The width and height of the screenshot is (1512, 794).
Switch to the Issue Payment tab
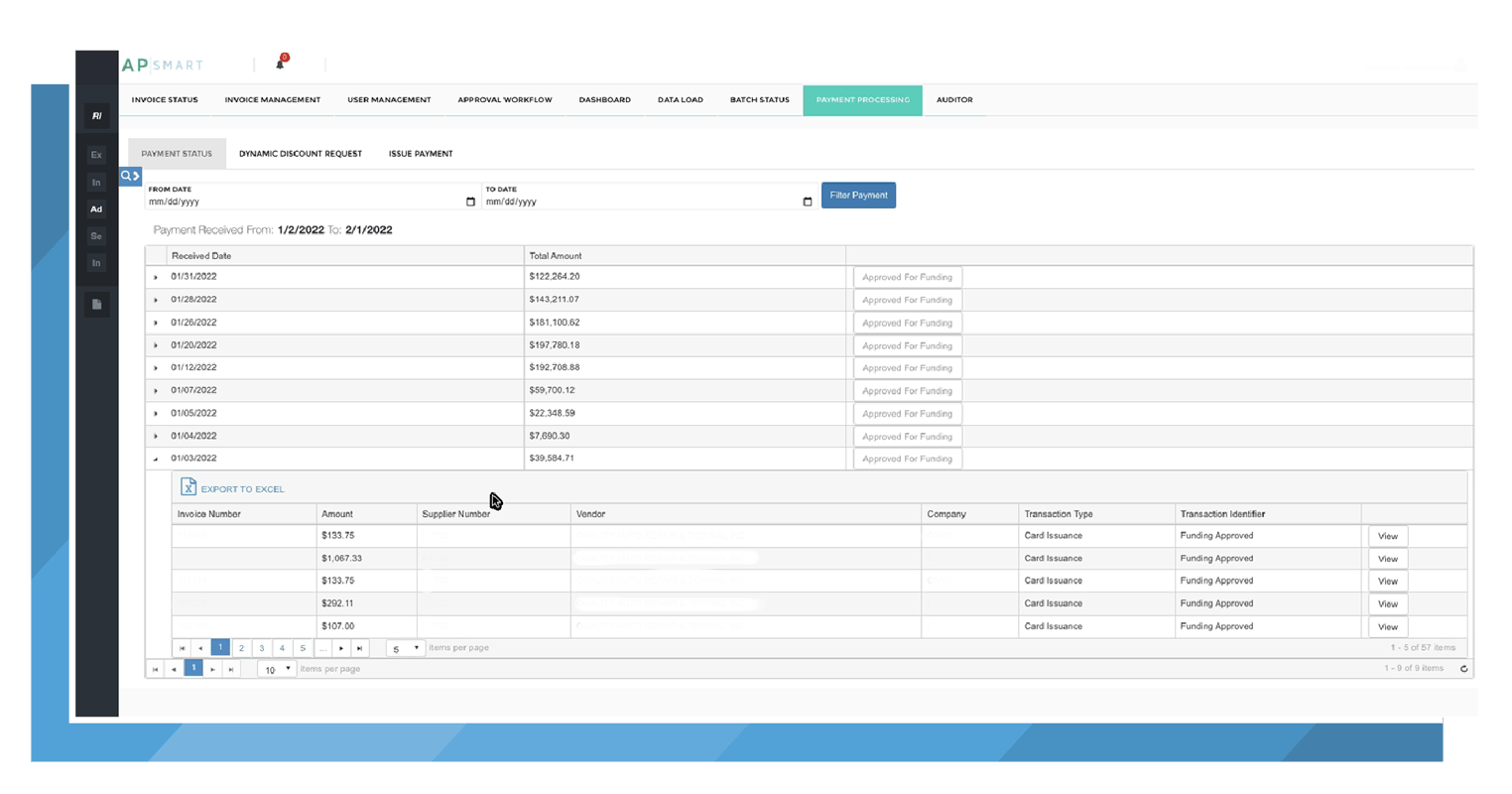(x=421, y=154)
